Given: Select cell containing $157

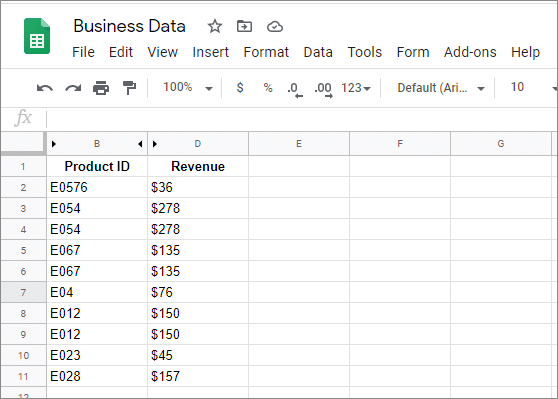Looking at the screenshot, I should point(198,376).
